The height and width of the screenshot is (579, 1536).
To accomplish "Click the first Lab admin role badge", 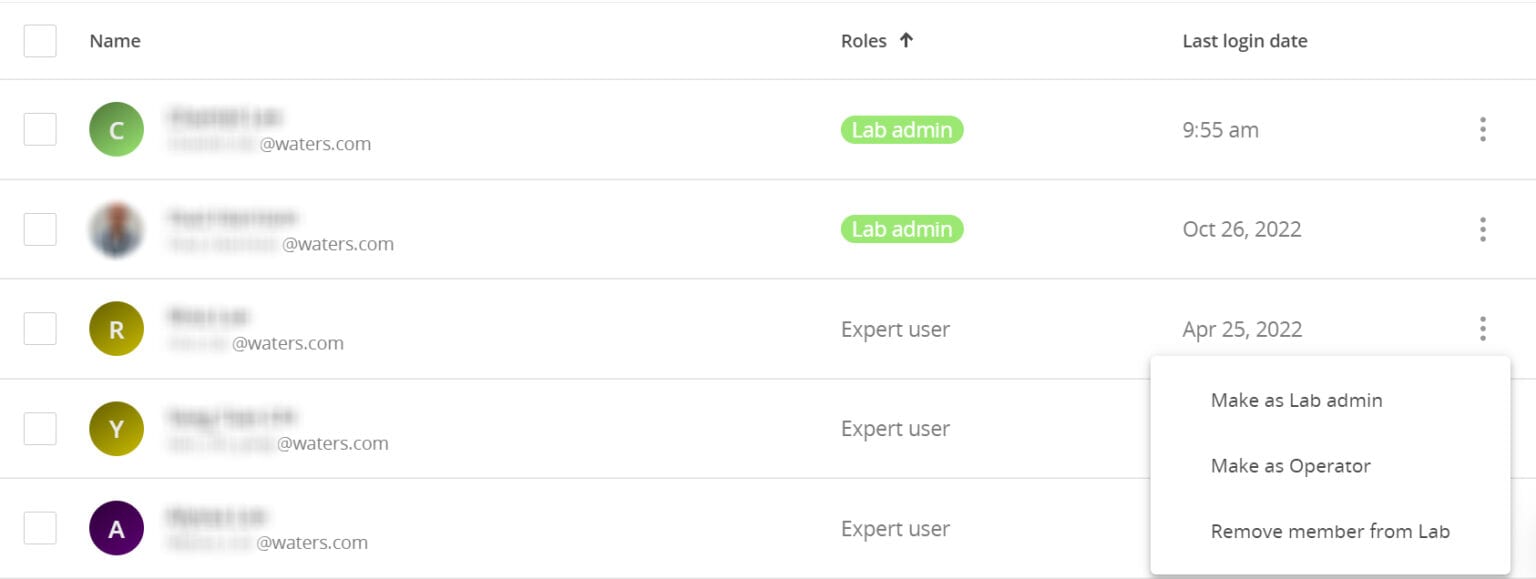I will point(901,130).
